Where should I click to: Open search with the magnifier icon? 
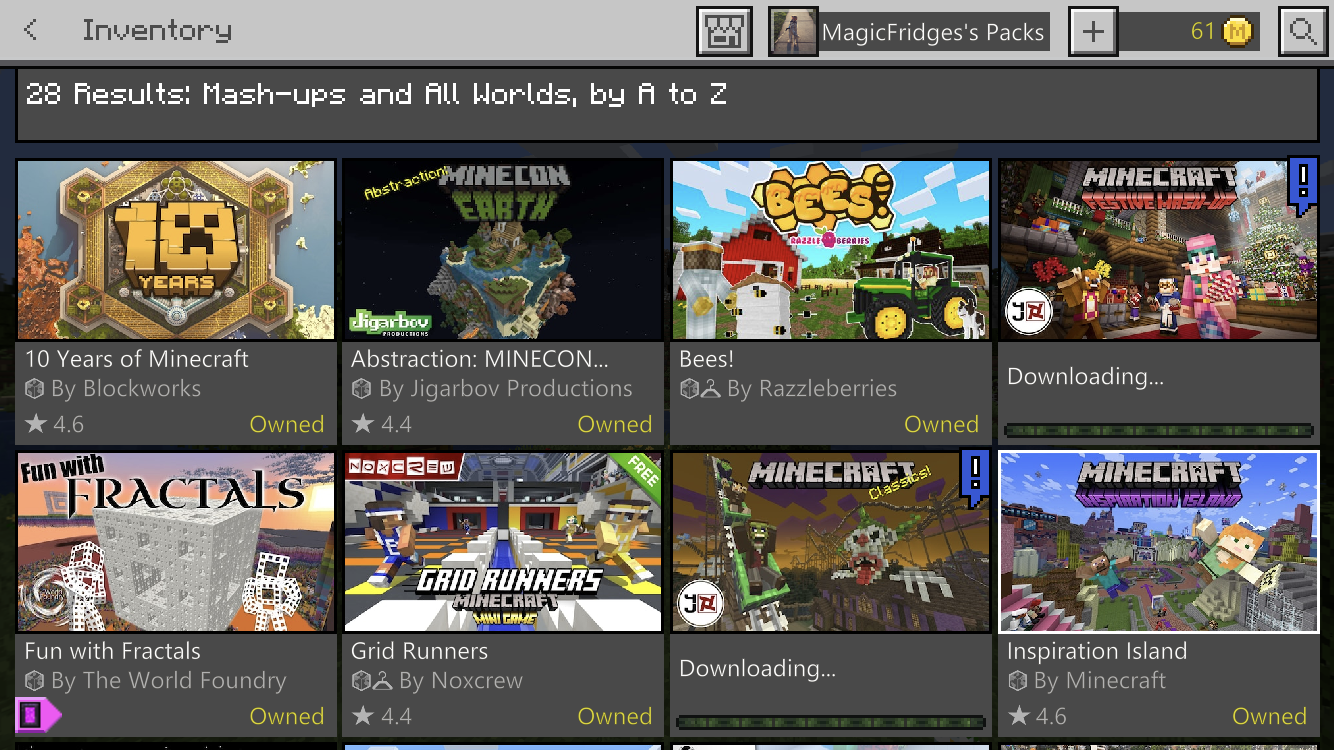[1301, 32]
